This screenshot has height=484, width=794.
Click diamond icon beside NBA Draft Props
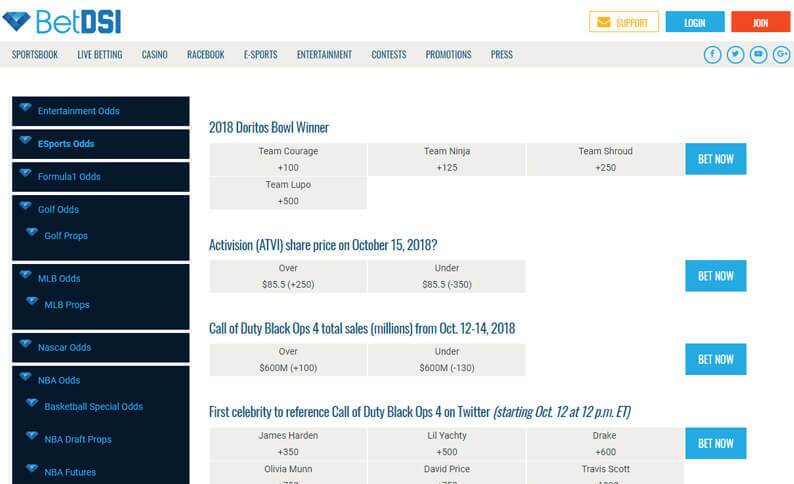[x=32, y=436]
